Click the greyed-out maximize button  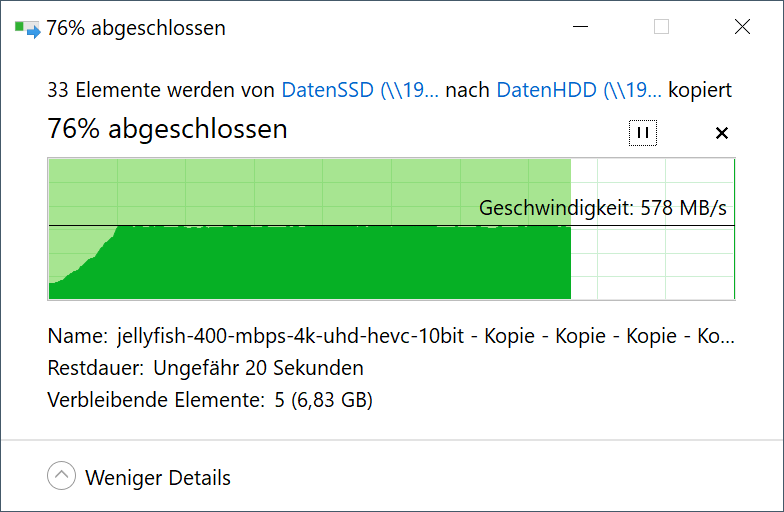[x=661, y=28]
